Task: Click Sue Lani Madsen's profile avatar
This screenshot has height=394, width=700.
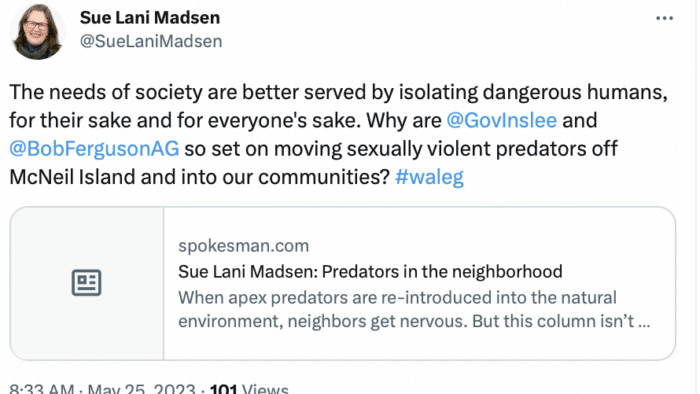Action: click(x=38, y=31)
